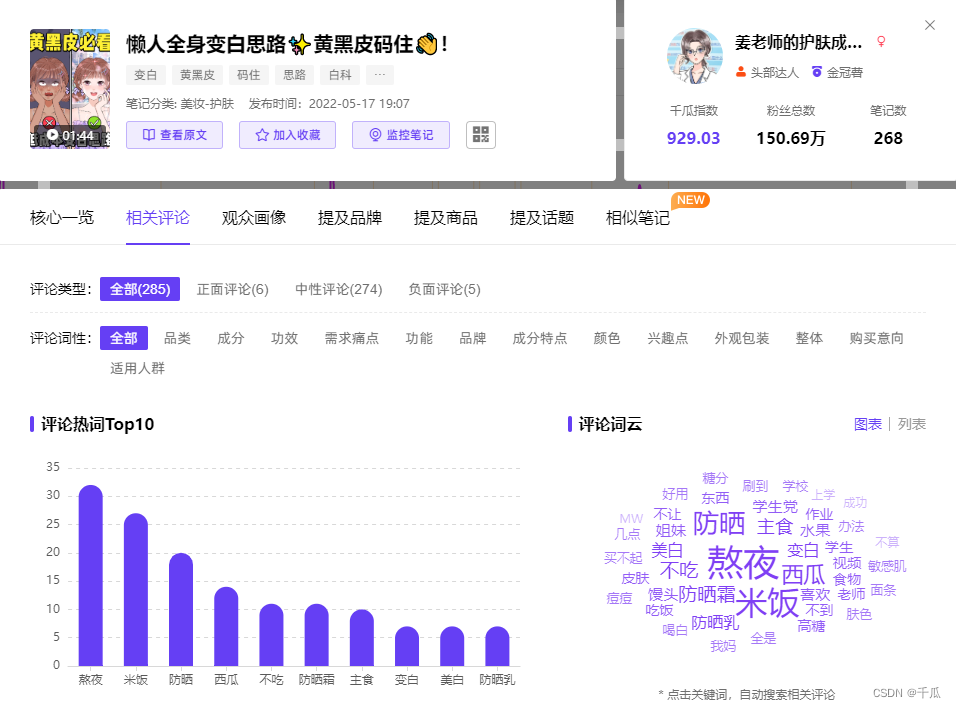Switch to the 提及商品 tab

(x=446, y=218)
